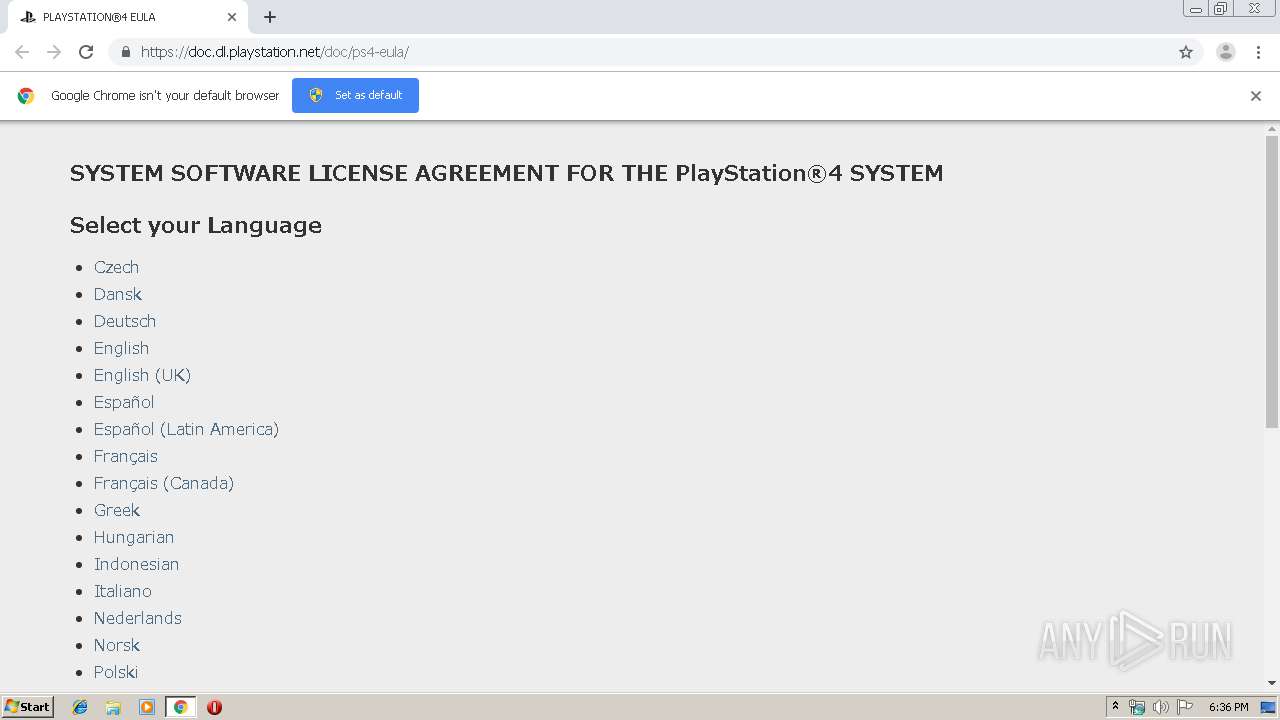This screenshot has height=720, width=1280.
Task: Click the red stop-sign taskbar icon
Action: coord(214,707)
